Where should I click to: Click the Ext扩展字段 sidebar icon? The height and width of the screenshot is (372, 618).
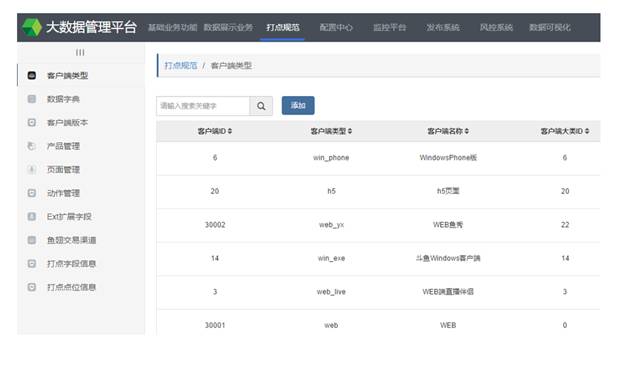point(32,216)
